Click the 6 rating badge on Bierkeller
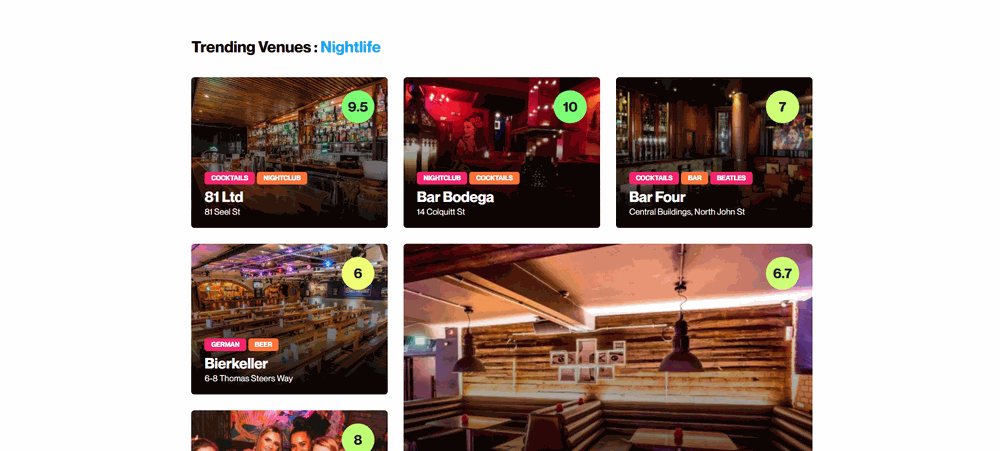The width and height of the screenshot is (1000, 451). tap(358, 274)
